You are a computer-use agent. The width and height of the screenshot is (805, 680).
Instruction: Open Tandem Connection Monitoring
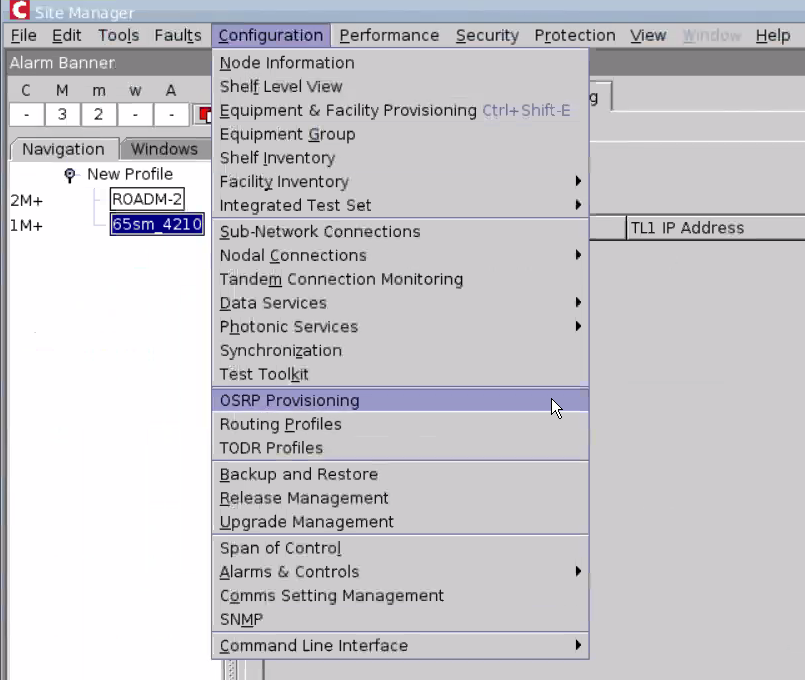pyautogui.click(x=400, y=279)
